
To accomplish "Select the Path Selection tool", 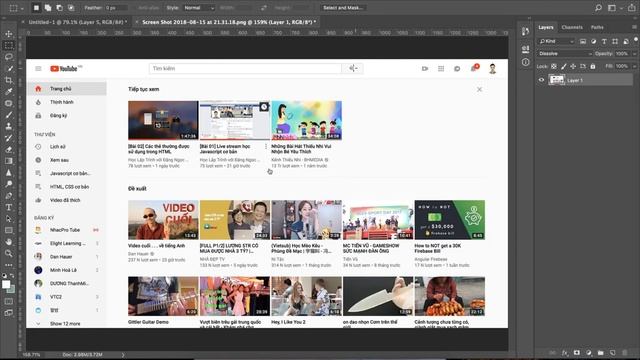I will [x=9, y=219].
